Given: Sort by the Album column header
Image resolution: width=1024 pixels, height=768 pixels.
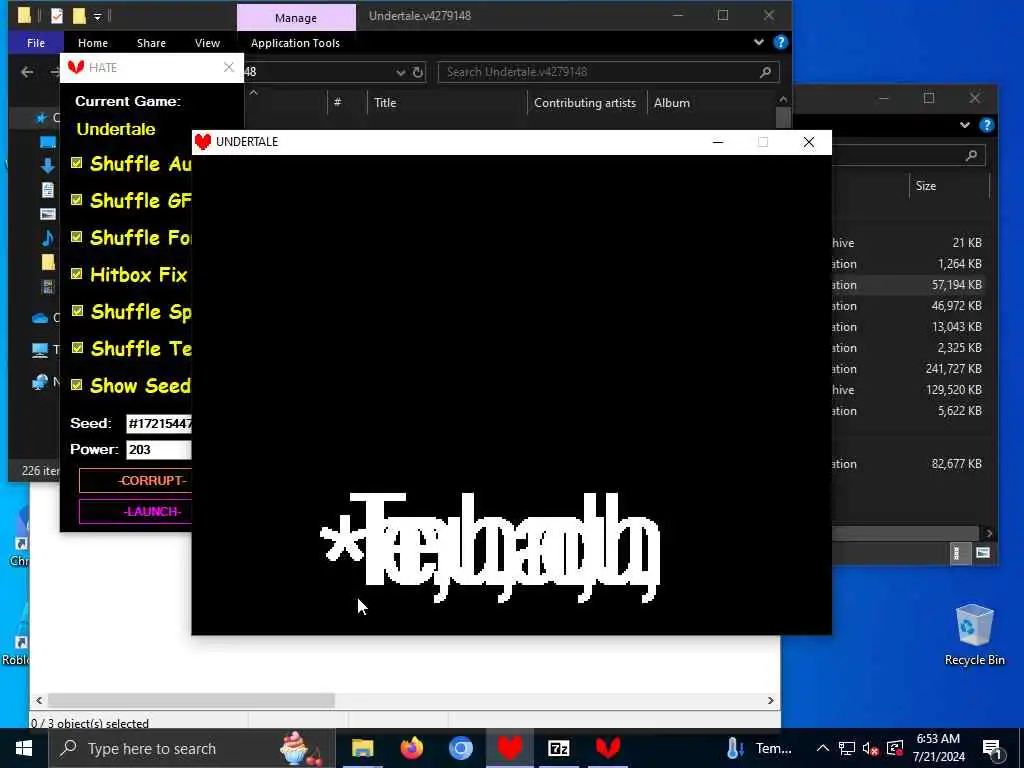Looking at the screenshot, I should [671, 103].
